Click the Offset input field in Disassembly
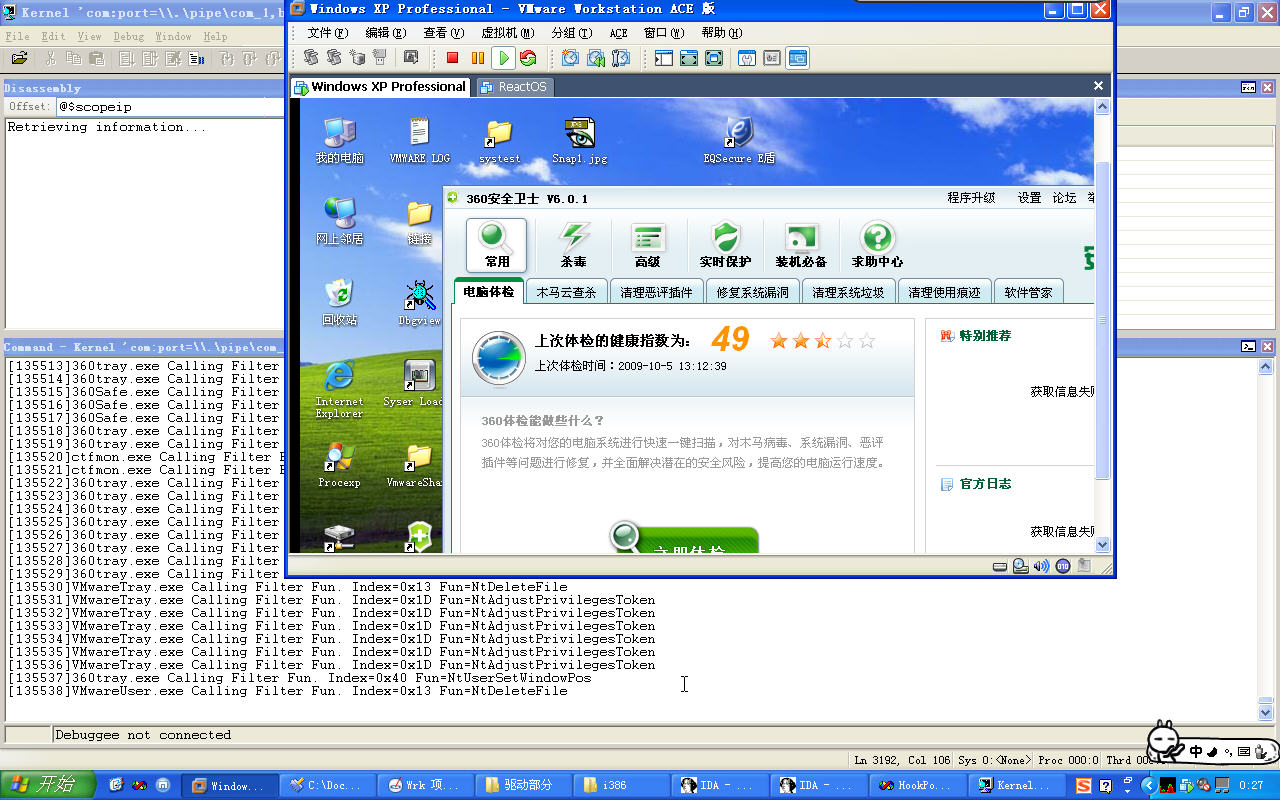1280x800 pixels. (170, 106)
